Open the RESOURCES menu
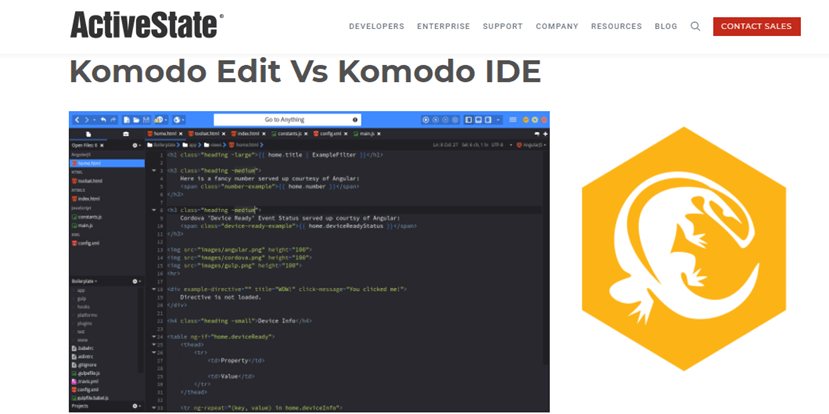Image resolution: width=829 pixels, height=414 pixels. click(x=616, y=26)
